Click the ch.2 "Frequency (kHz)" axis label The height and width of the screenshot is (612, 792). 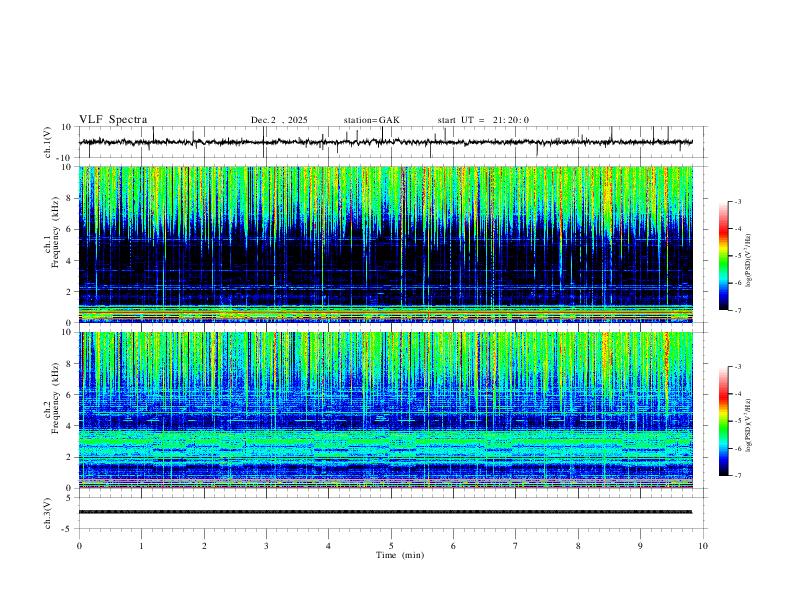pos(55,398)
